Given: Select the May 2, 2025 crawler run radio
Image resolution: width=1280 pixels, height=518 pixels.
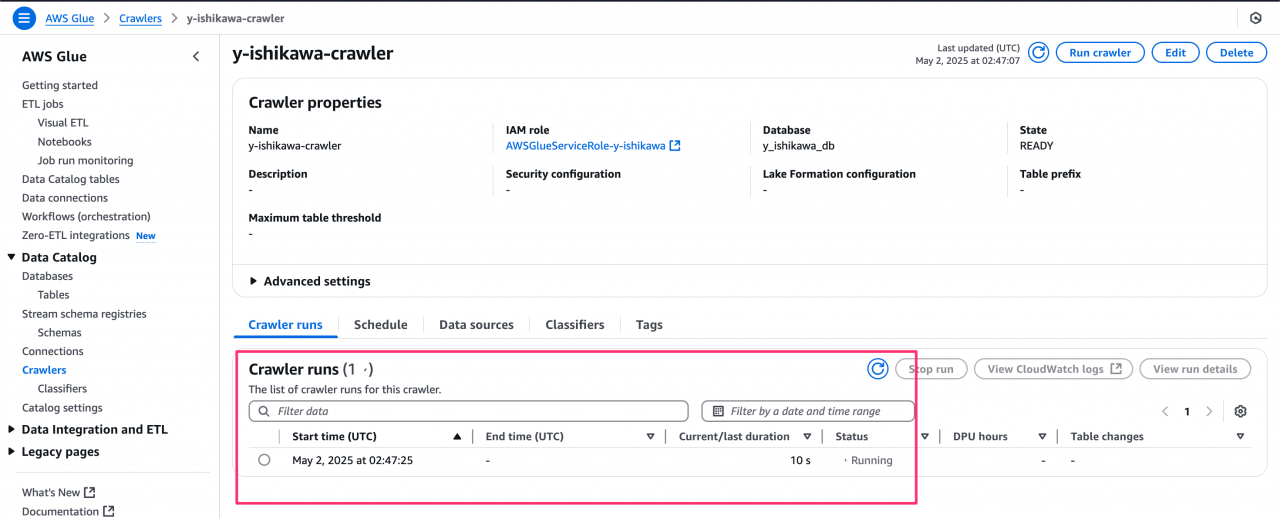Looking at the screenshot, I should click(x=264, y=460).
